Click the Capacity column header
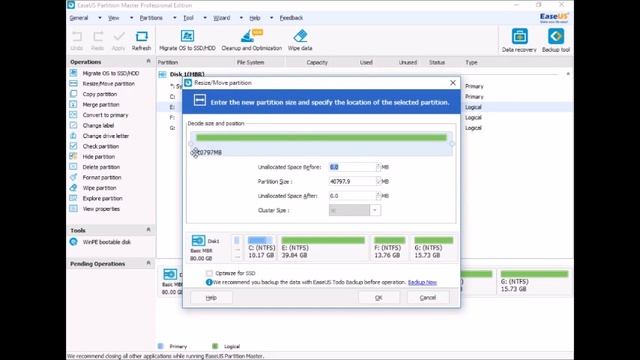 [317, 62]
